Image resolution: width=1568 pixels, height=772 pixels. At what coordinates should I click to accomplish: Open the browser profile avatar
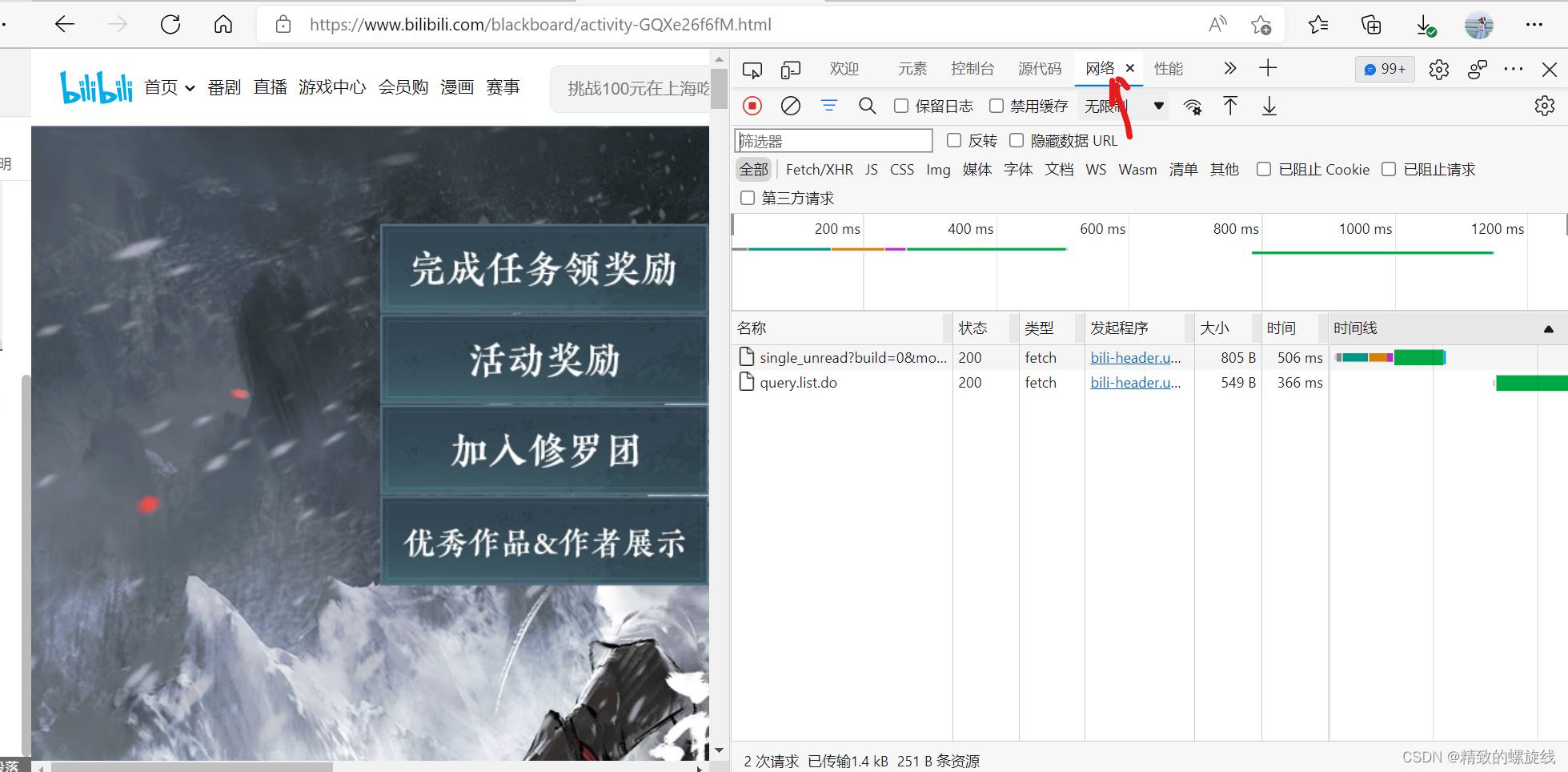tap(1479, 25)
